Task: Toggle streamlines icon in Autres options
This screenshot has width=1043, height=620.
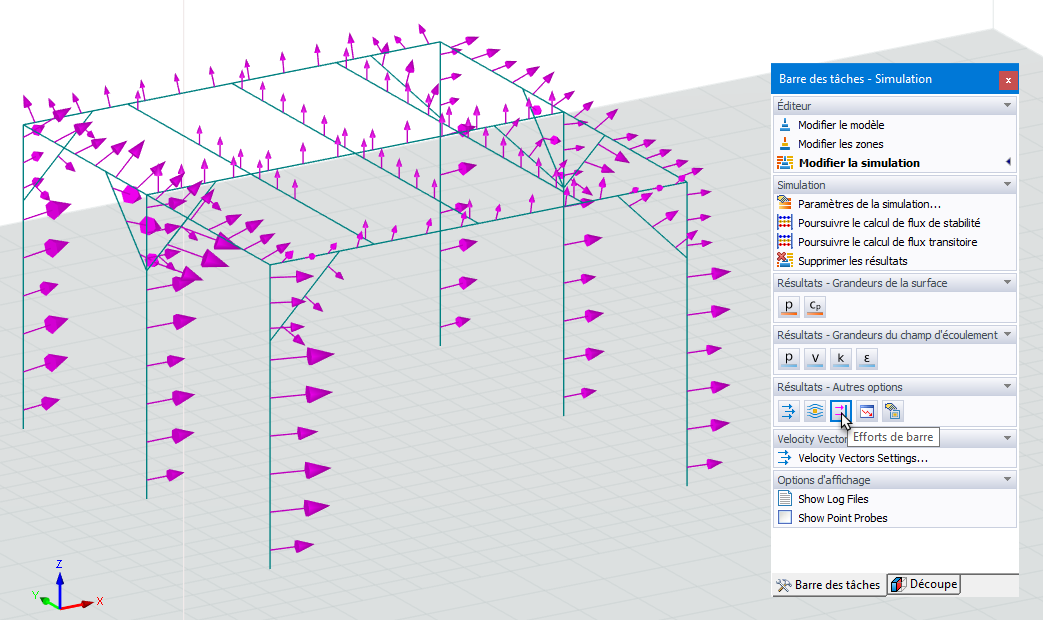Action: pyautogui.click(x=815, y=411)
